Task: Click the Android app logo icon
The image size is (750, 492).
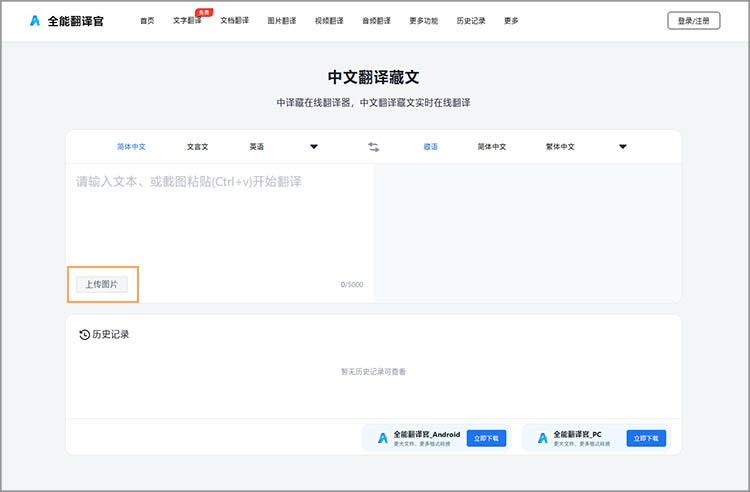Action: [x=382, y=438]
